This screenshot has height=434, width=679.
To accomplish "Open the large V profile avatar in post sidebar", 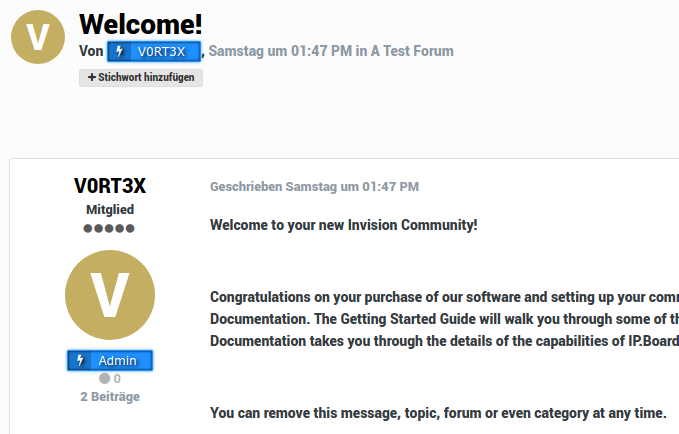I will pos(110,295).
